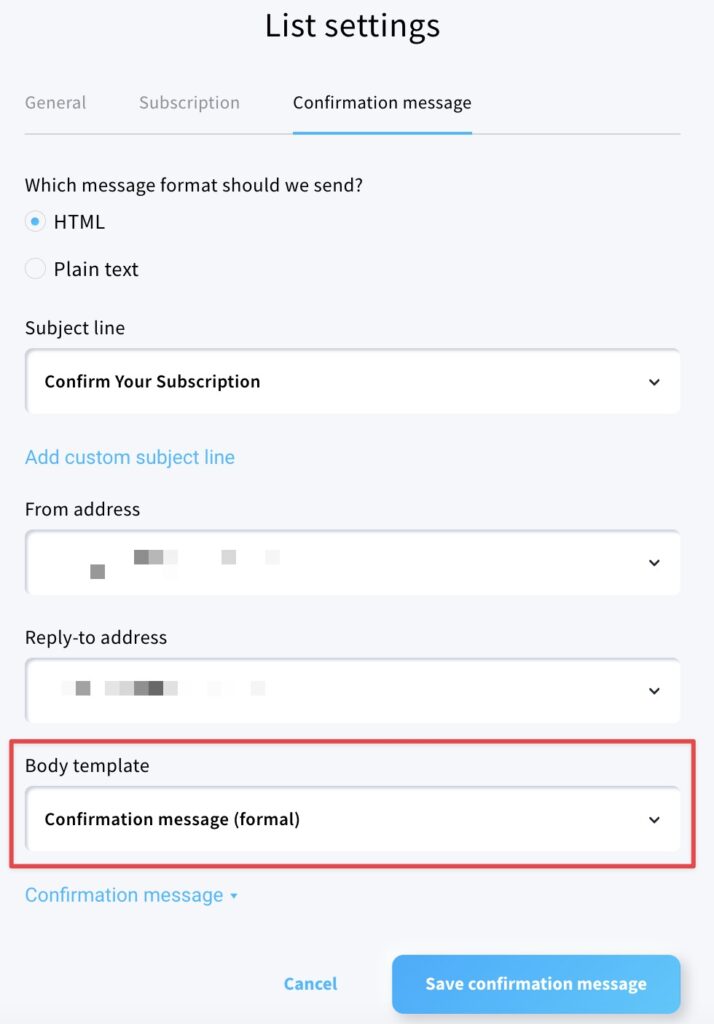
Task: Click the Body template chevron arrow
Action: pyautogui.click(x=655, y=819)
